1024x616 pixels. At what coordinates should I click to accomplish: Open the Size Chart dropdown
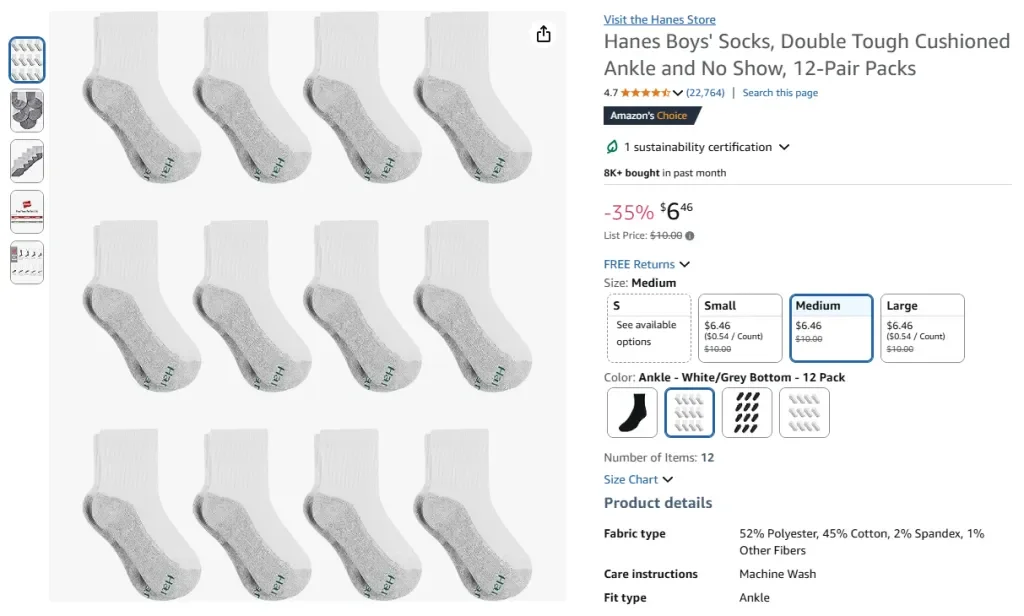click(639, 479)
